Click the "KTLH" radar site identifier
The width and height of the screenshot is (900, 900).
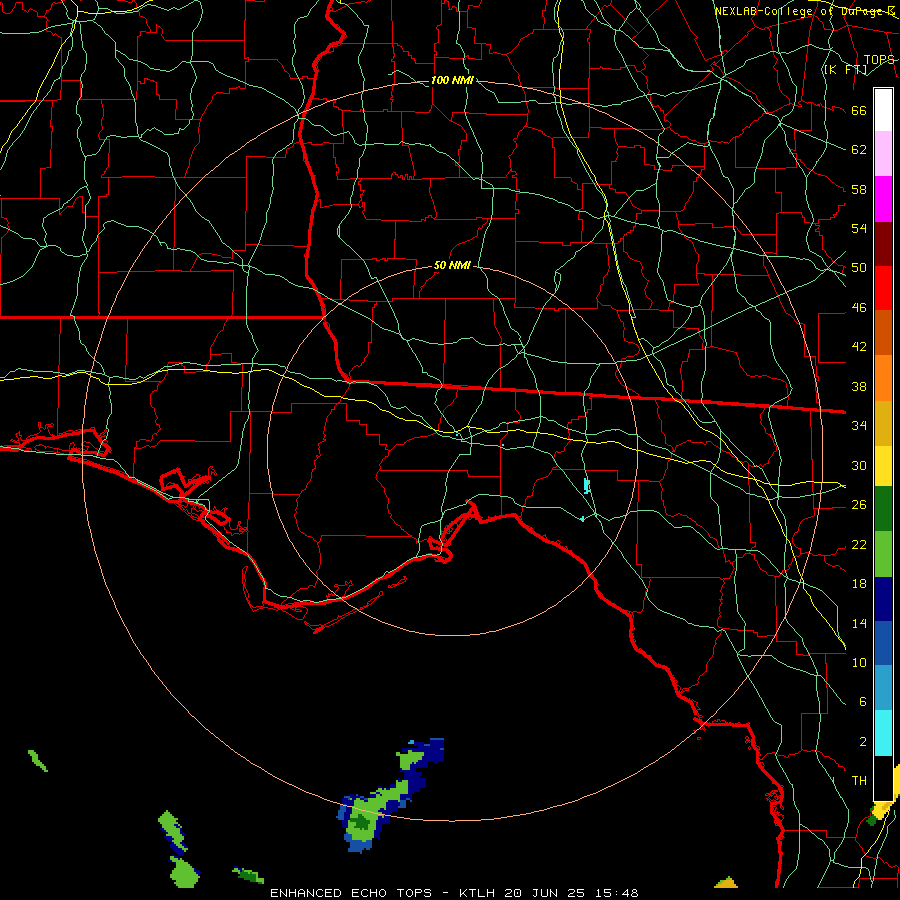[478, 893]
